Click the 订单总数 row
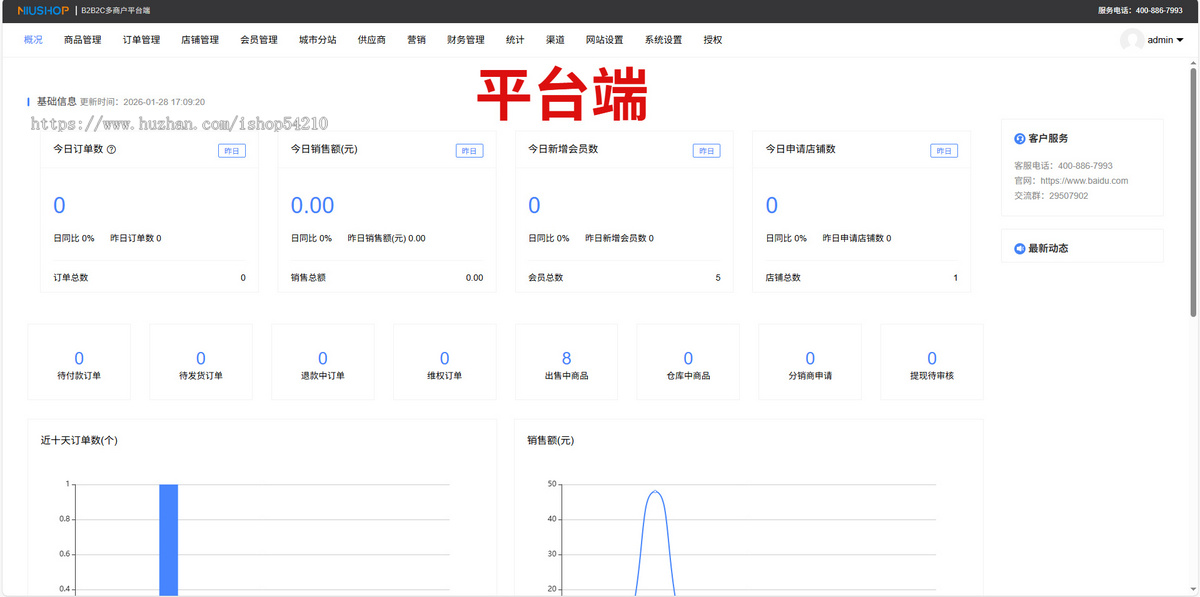This screenshot has width=1200, height=597. pos(149,277)
